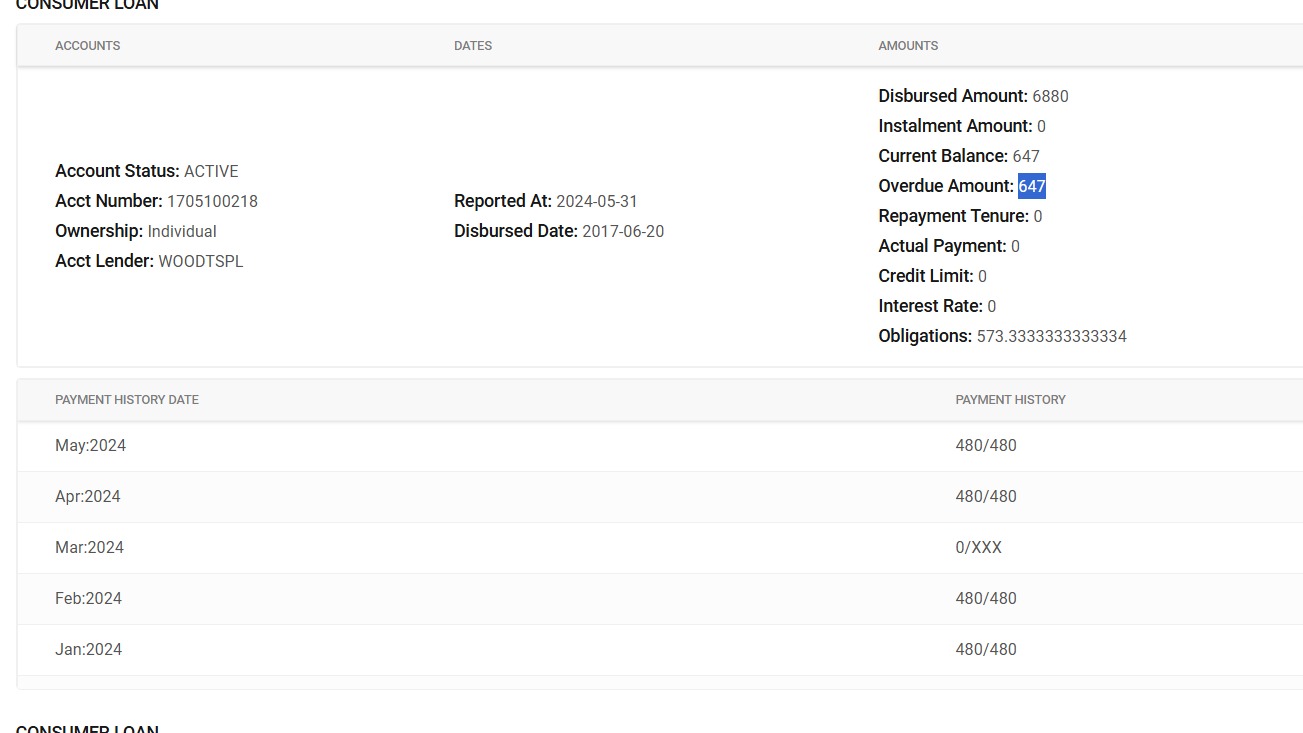Click the AMOUNTS column header

(908, 46)
